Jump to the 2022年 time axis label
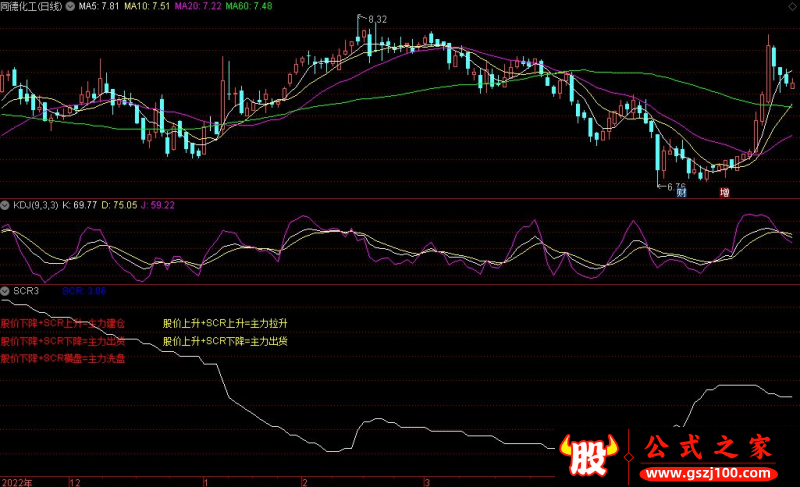This screenshot has width=800, height=487. 17,481
